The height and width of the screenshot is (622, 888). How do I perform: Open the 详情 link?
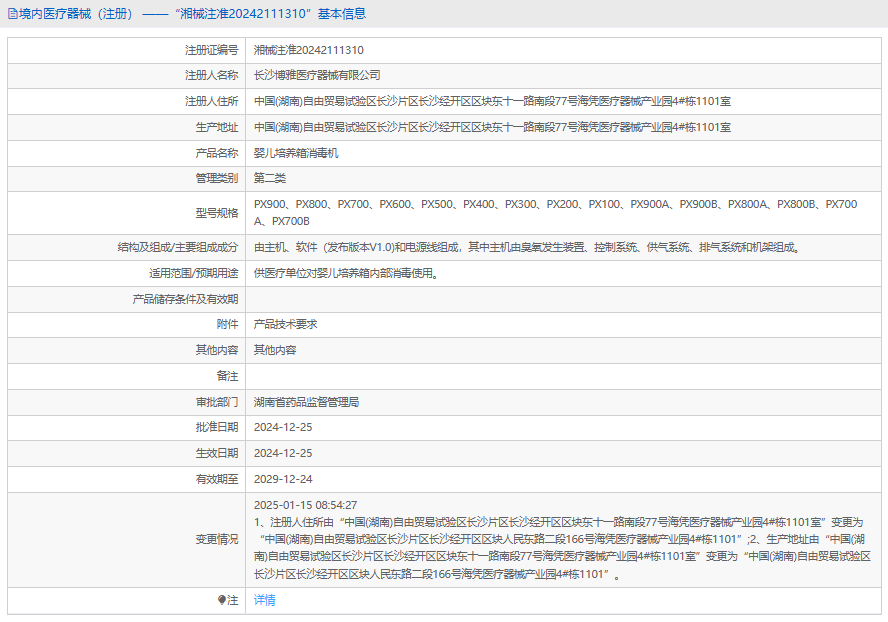tap(264, 600)
